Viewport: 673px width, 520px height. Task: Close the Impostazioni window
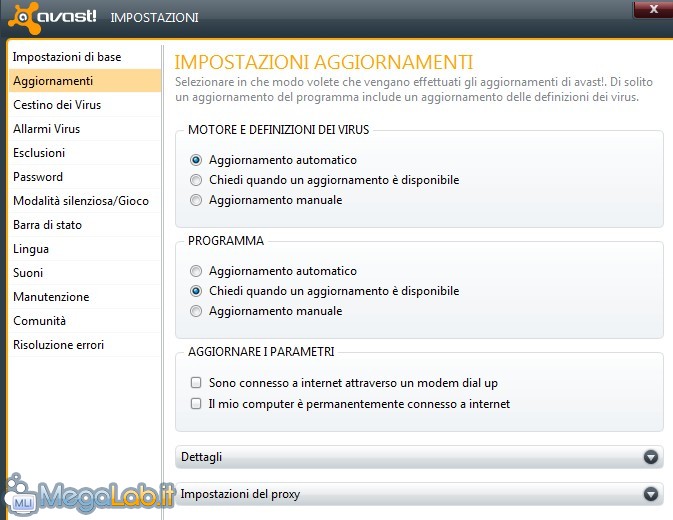[653, 9]
